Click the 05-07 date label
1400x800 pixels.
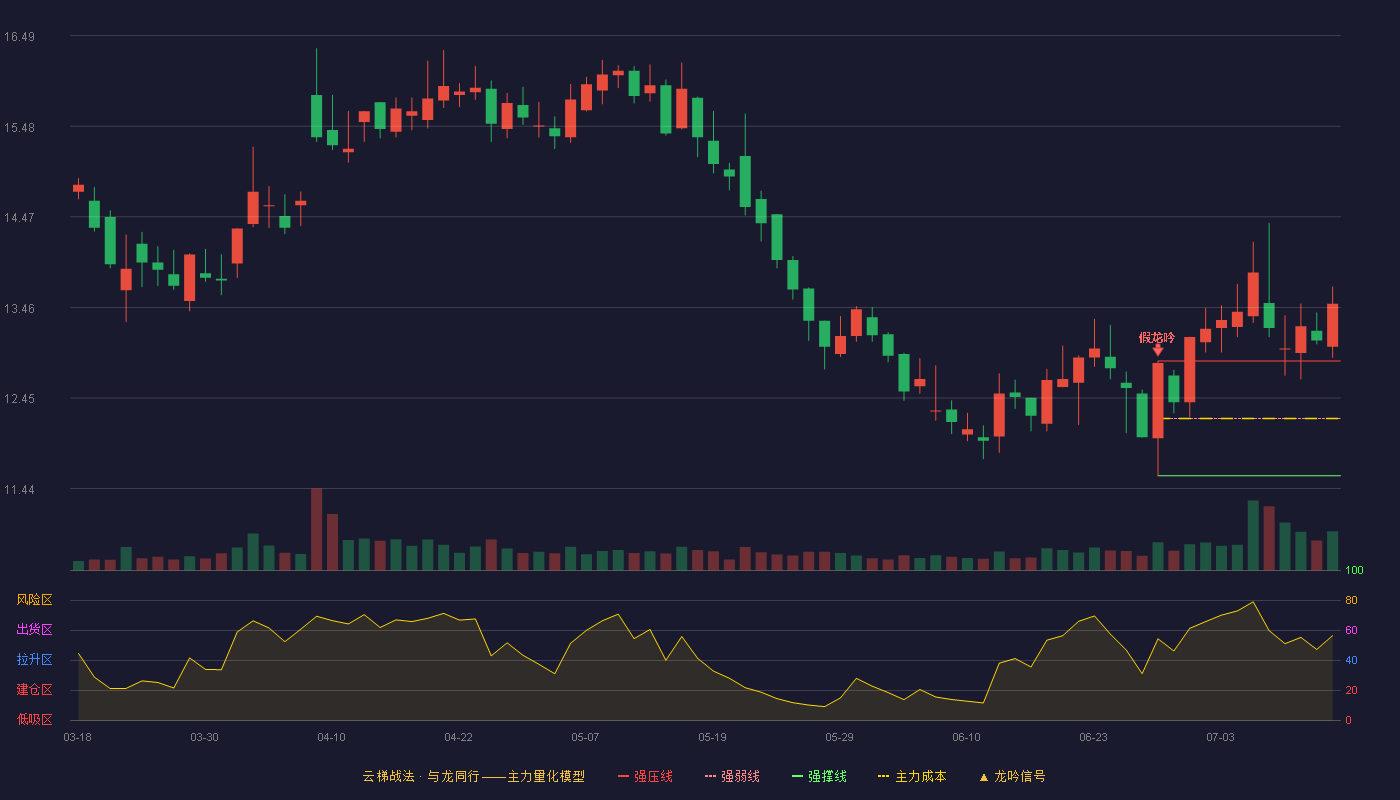[585, 737]
